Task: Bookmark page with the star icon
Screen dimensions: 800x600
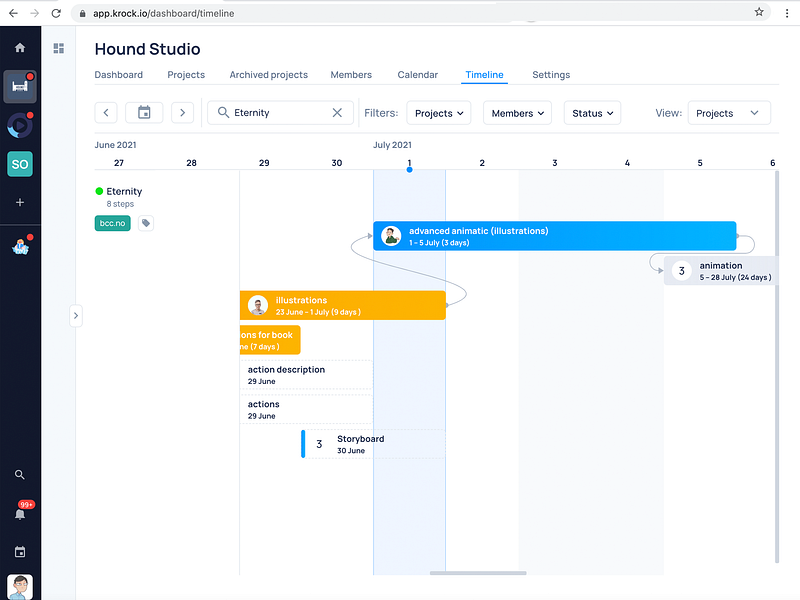Action: 759,12
